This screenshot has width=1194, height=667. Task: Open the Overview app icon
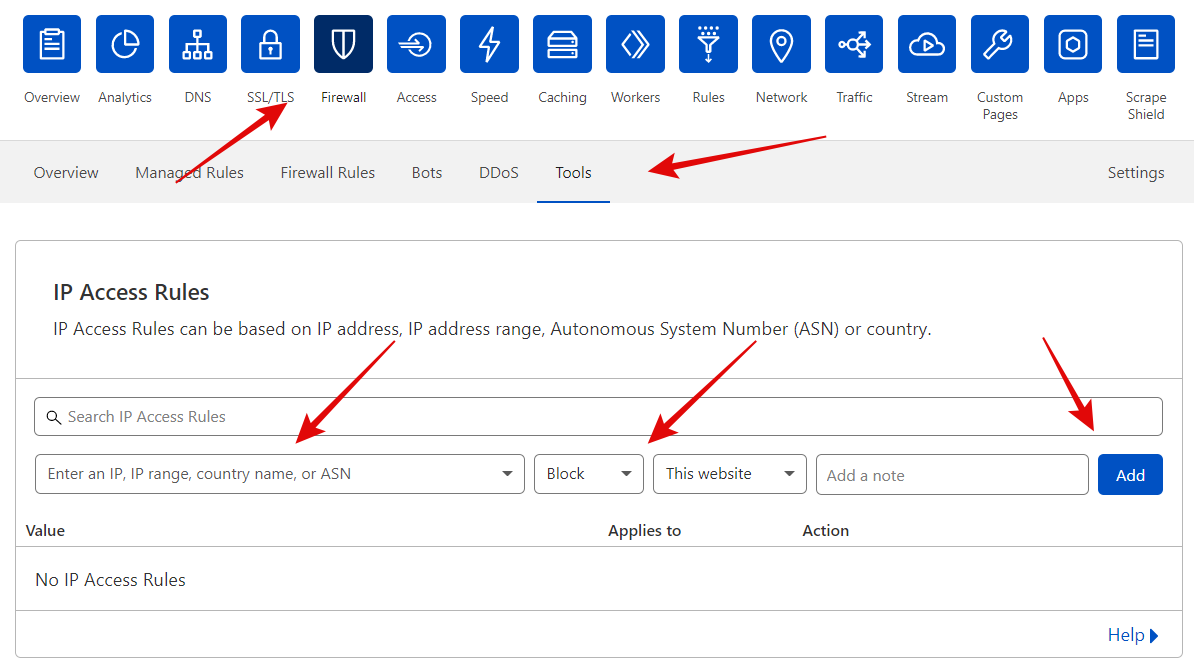point(52,44)
